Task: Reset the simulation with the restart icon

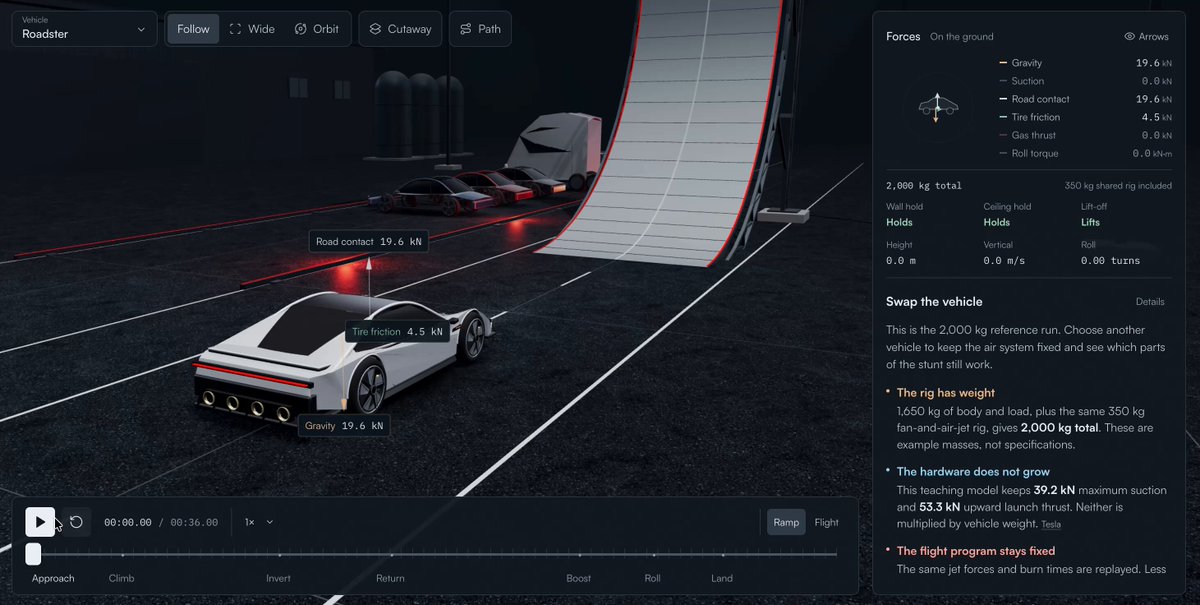Action: (76, 521)
